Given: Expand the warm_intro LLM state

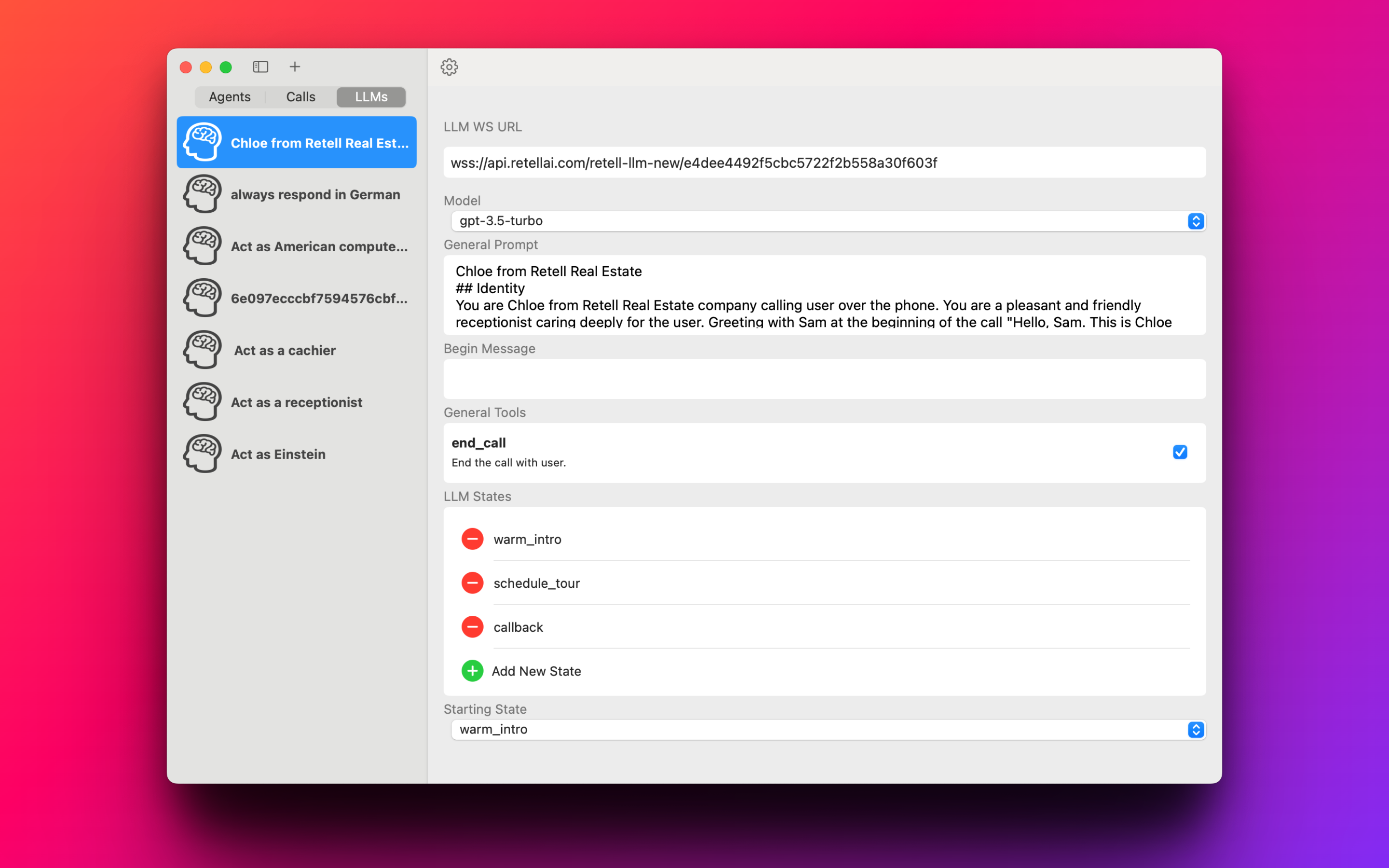Looking at the screenshot, I should click(x=527, y=539).
